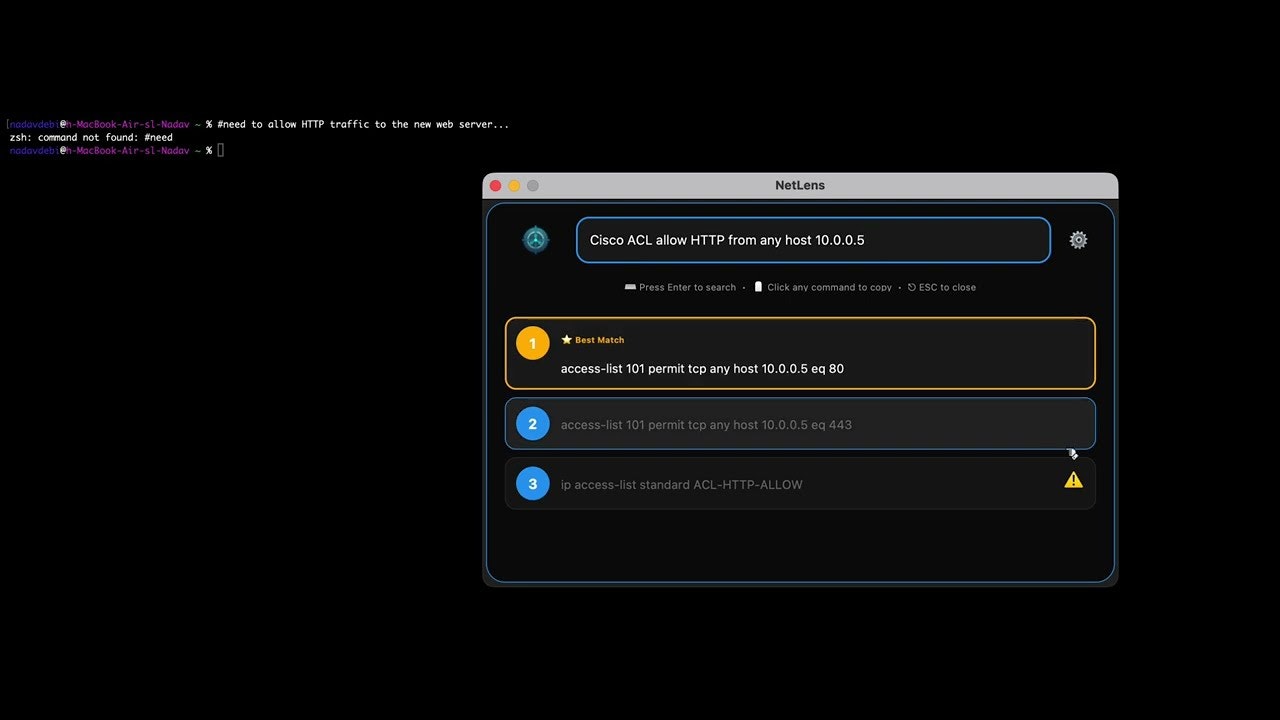Viewport: 1280px width, 720px height.
Task: Copy the access-list permit tcp eq 80 command
Action: [x=702, y=368]
